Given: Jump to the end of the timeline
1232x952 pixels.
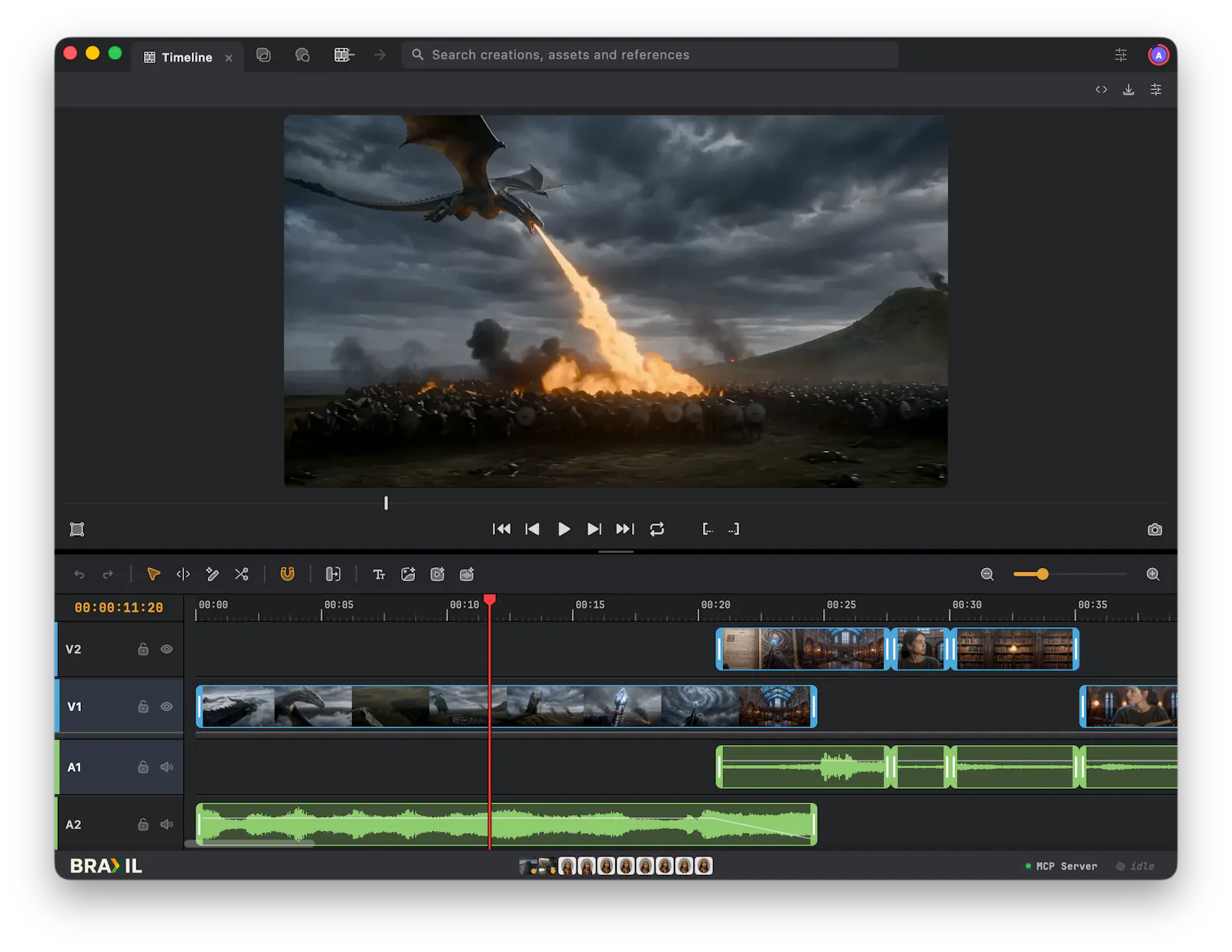Looking at the screenshot, I should point(625,529).
